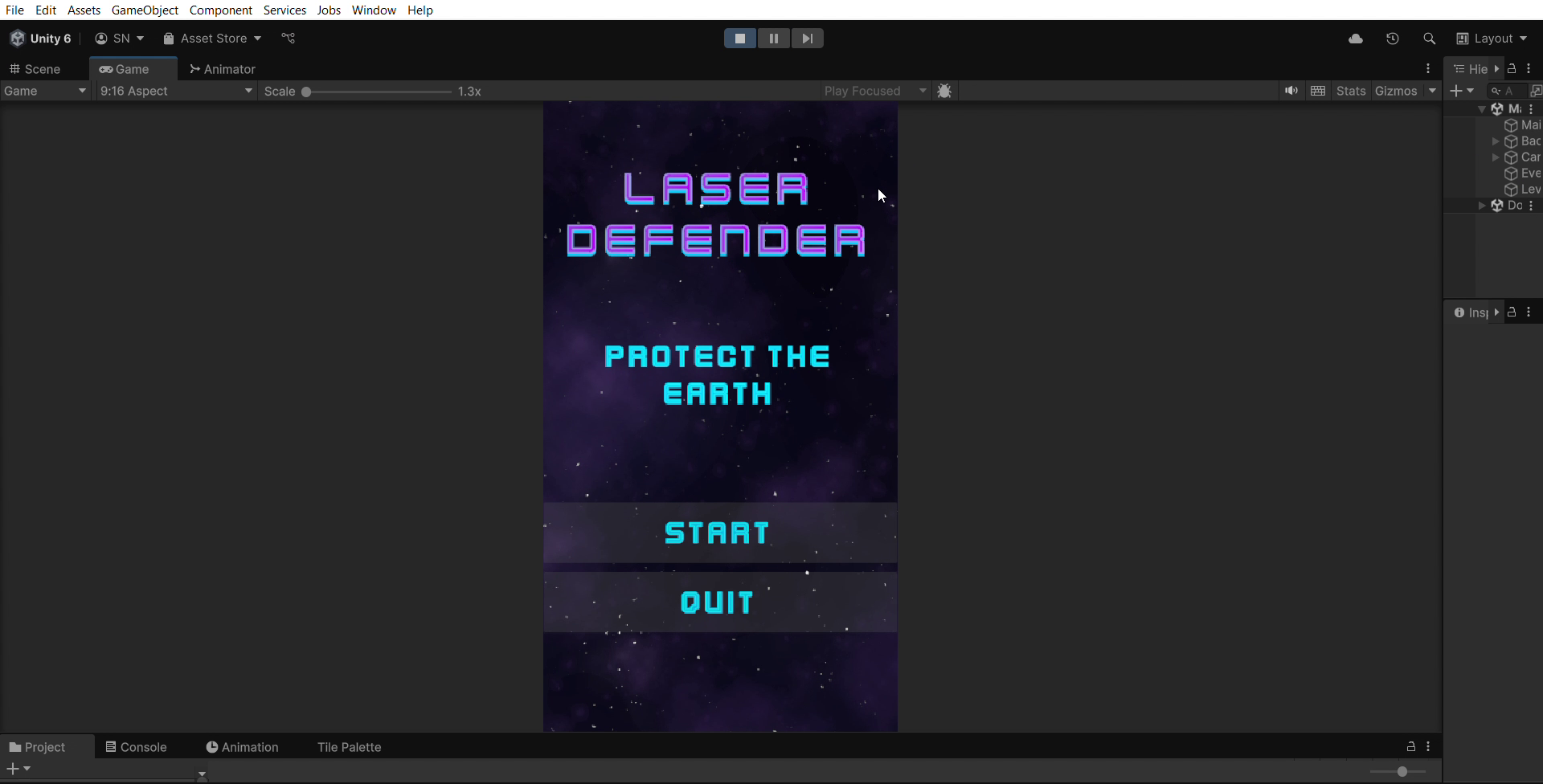Toggle the Stats overlay
This screenshot has width=1543, height=784.
(1352, 91)
